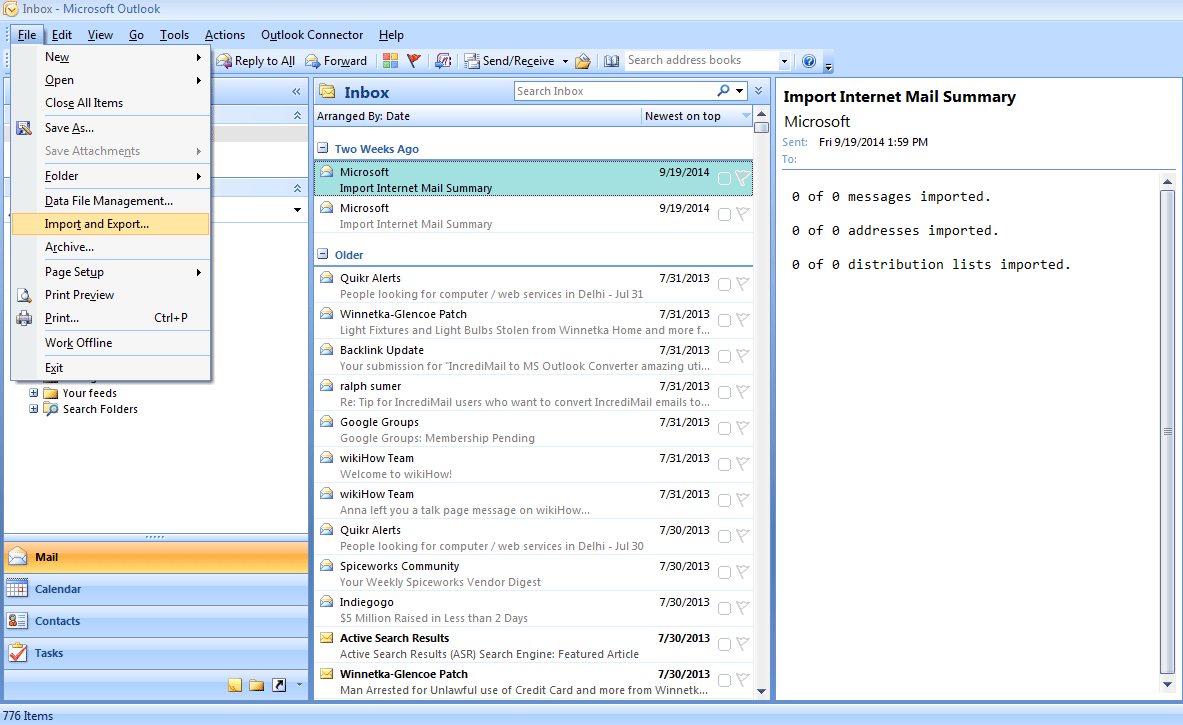Image resolution: width=1183 pixels, height=725 pixels.
Task: Toggle category box on second Microsoft message
Action: [x=724, y=214]
